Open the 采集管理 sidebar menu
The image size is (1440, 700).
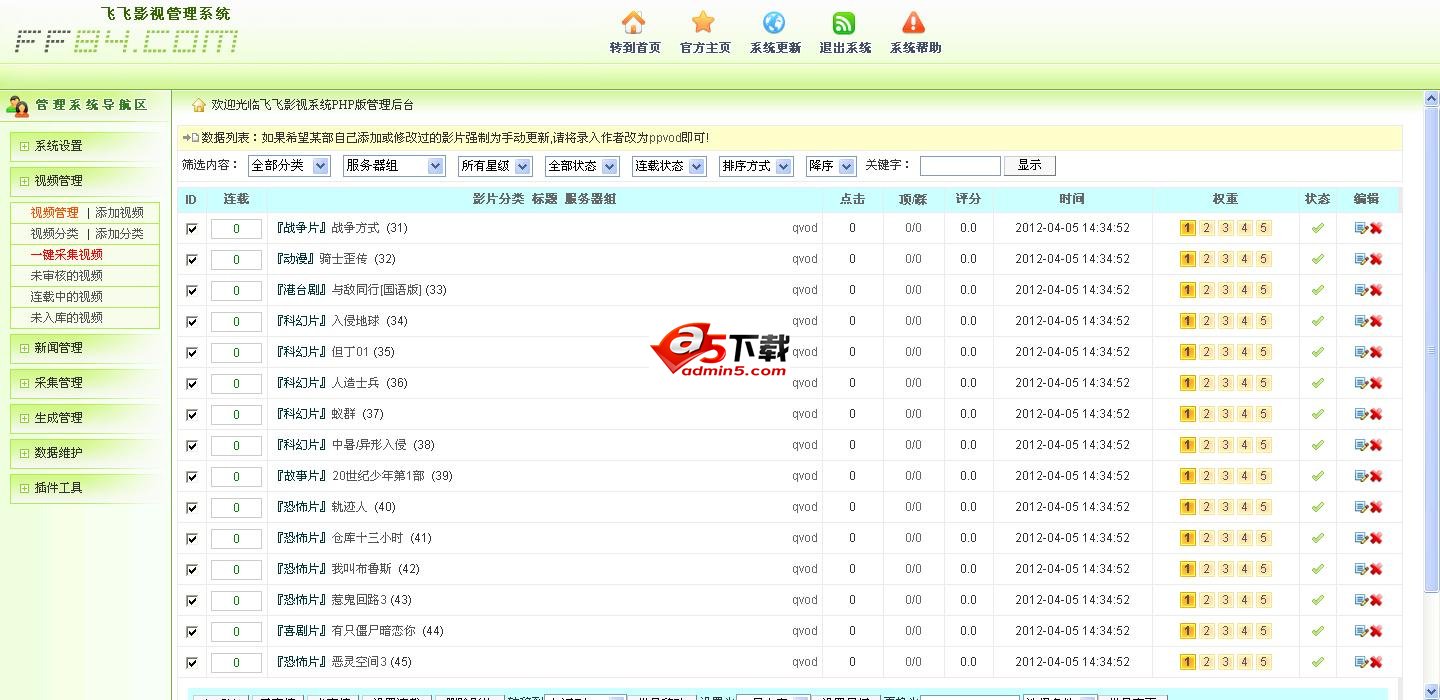click(x=59, y=383)
